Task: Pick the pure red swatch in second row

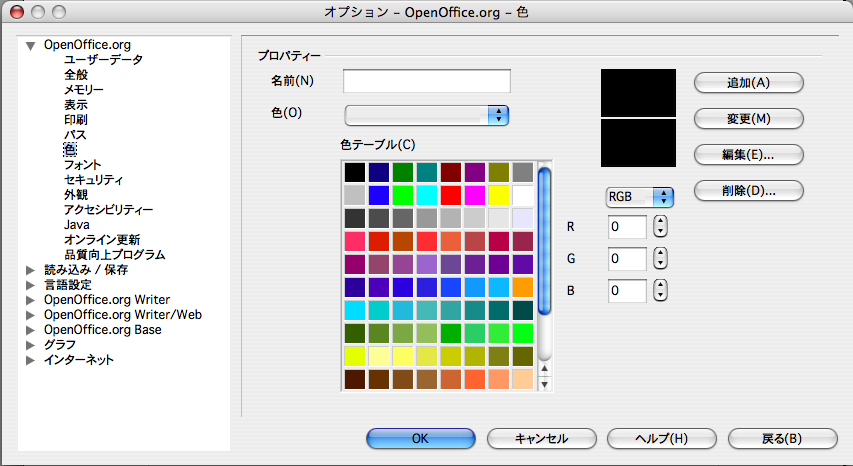Action: click(450, 195)
